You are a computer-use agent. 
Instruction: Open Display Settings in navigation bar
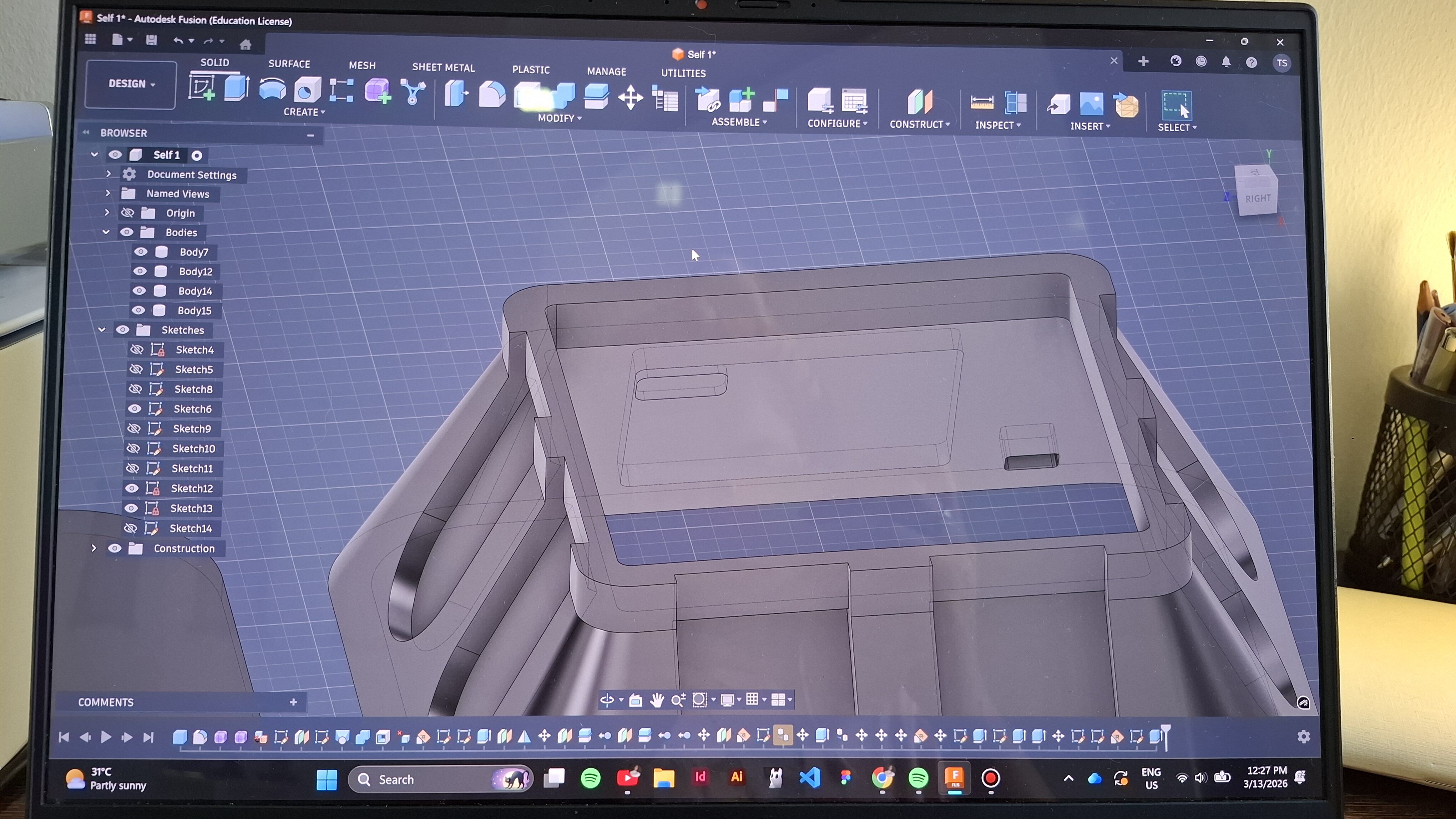[x=727, y=700]
